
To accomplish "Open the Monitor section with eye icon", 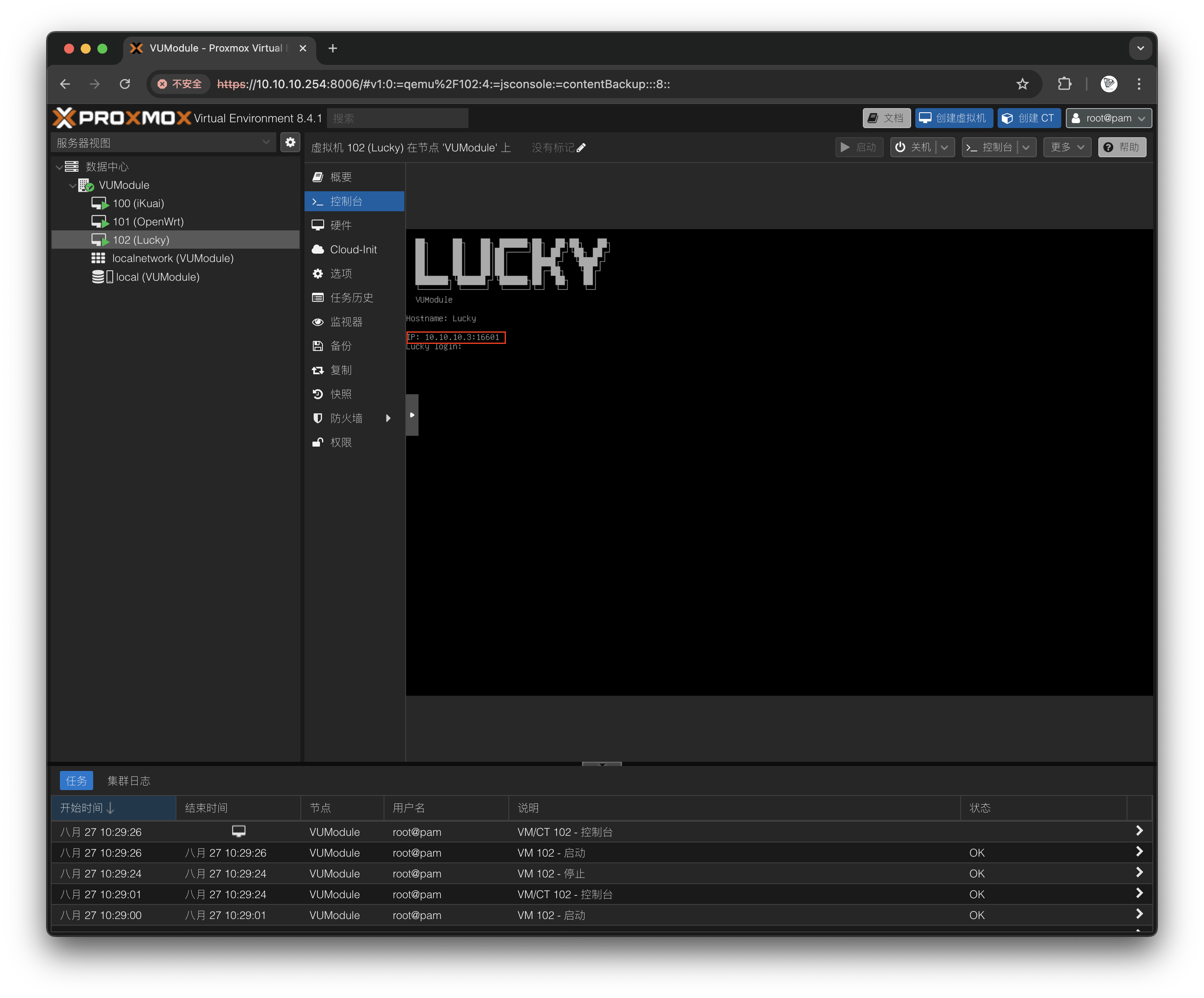I will pos(346,322).
